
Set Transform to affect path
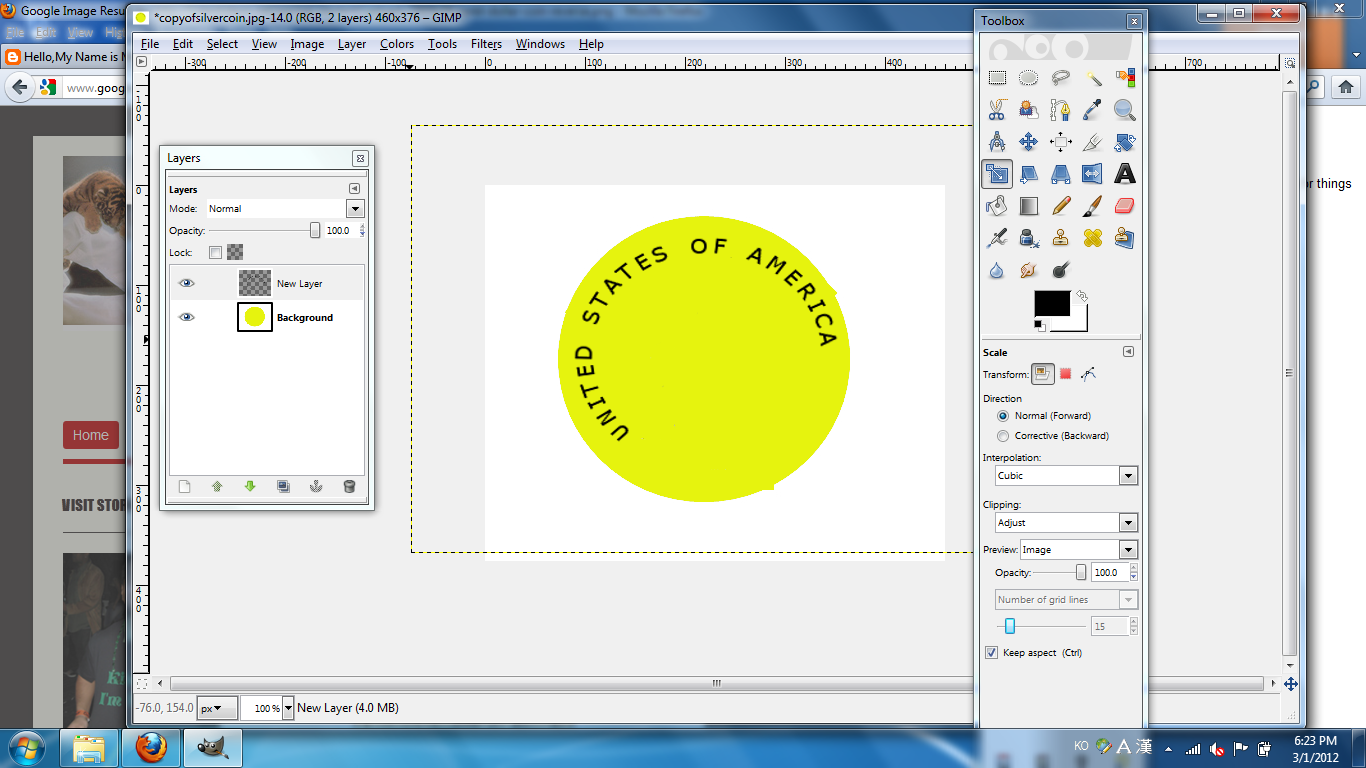pos(1089,374)
